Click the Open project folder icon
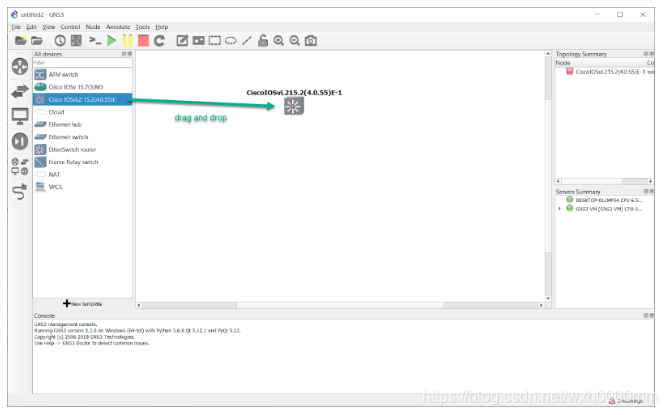The height and width of the screenshot is (415, 668). [37, 40]
